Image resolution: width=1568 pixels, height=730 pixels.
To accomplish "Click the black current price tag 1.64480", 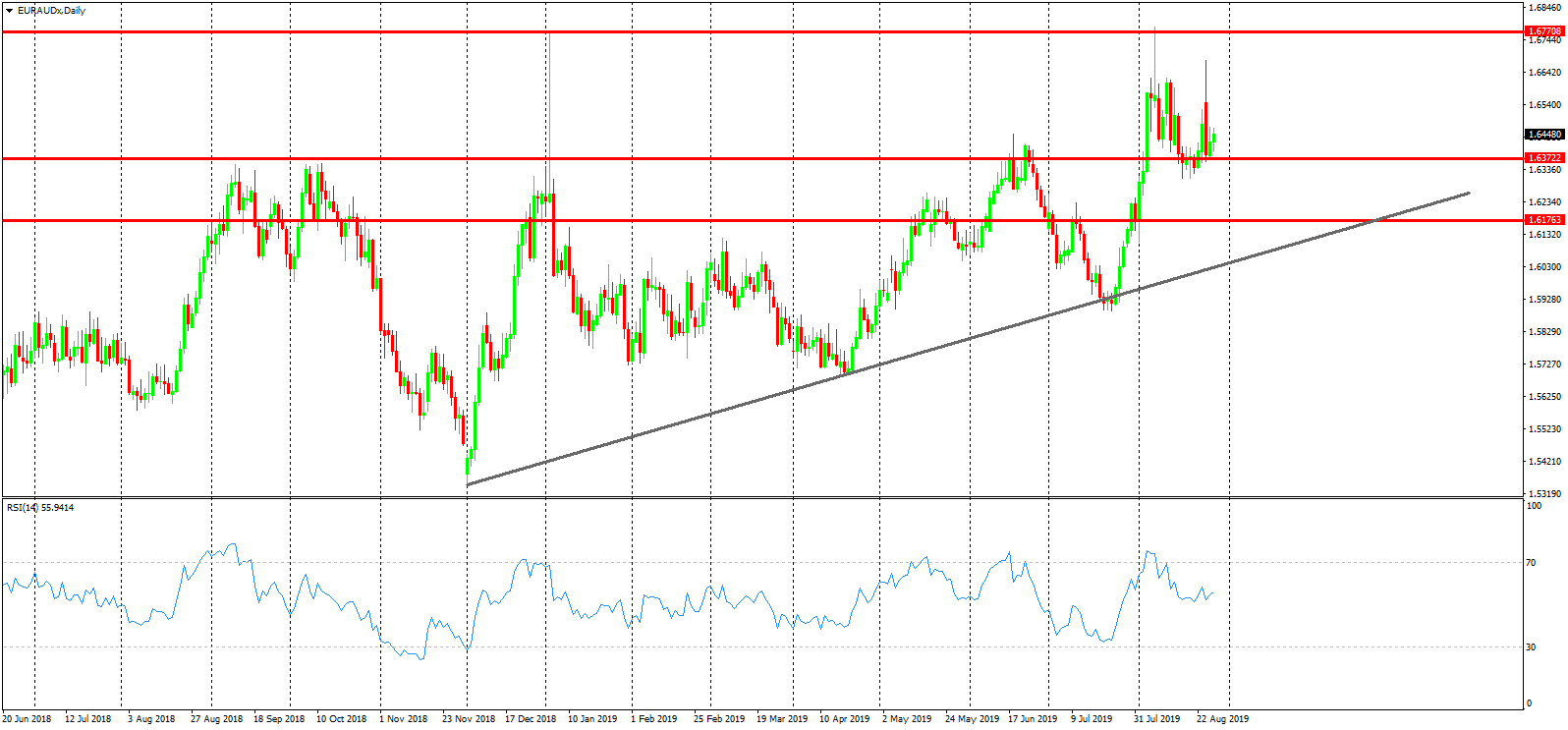I will click(x=1544, y=134).
